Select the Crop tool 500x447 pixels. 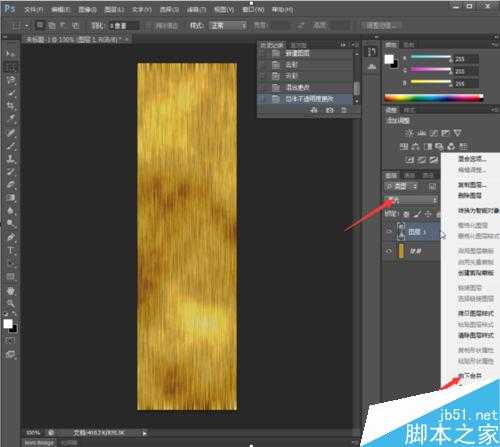coord(11,106)
